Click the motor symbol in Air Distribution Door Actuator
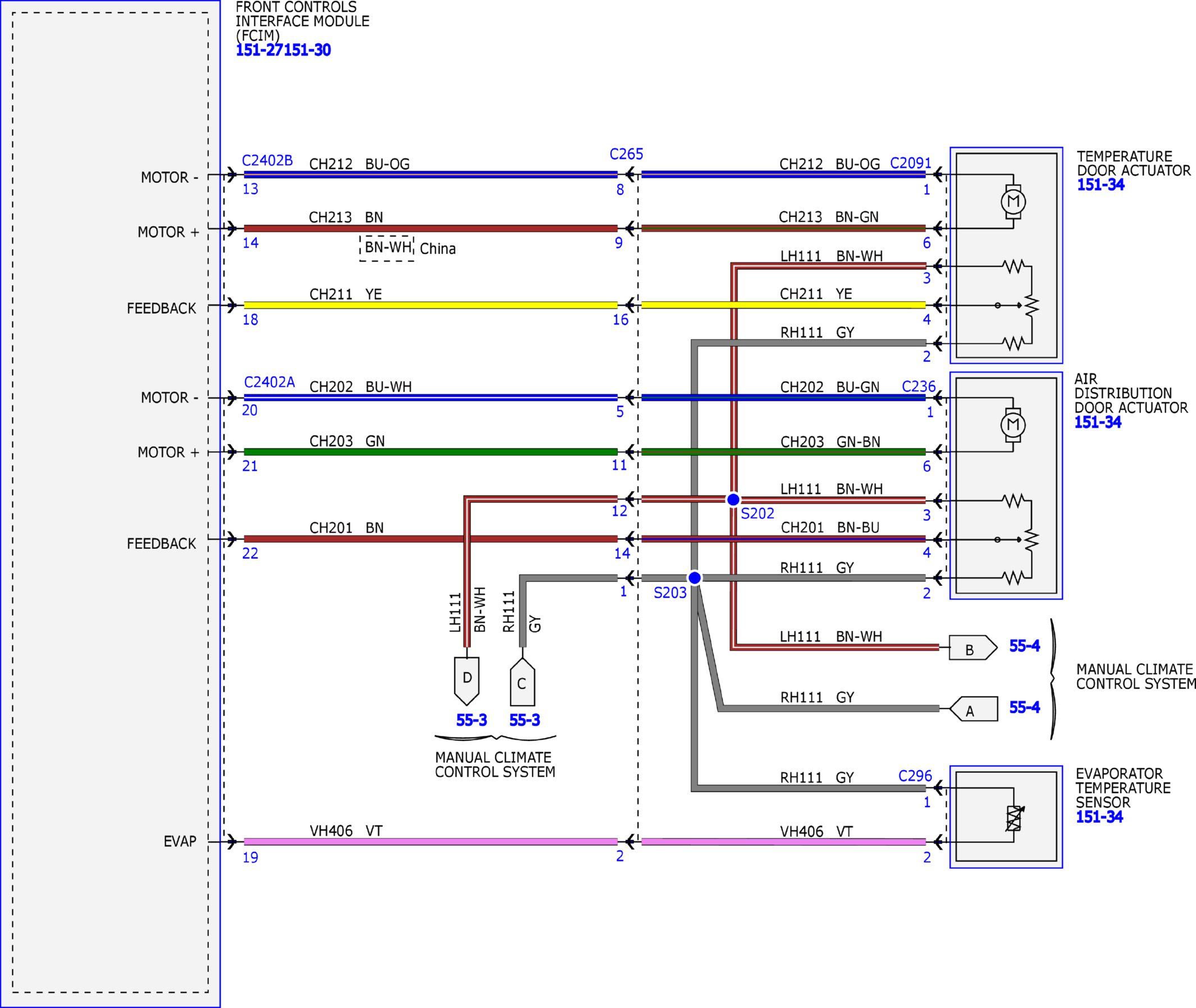The height and width of the screenshot is (1008, 1196). pos(1013,424)
